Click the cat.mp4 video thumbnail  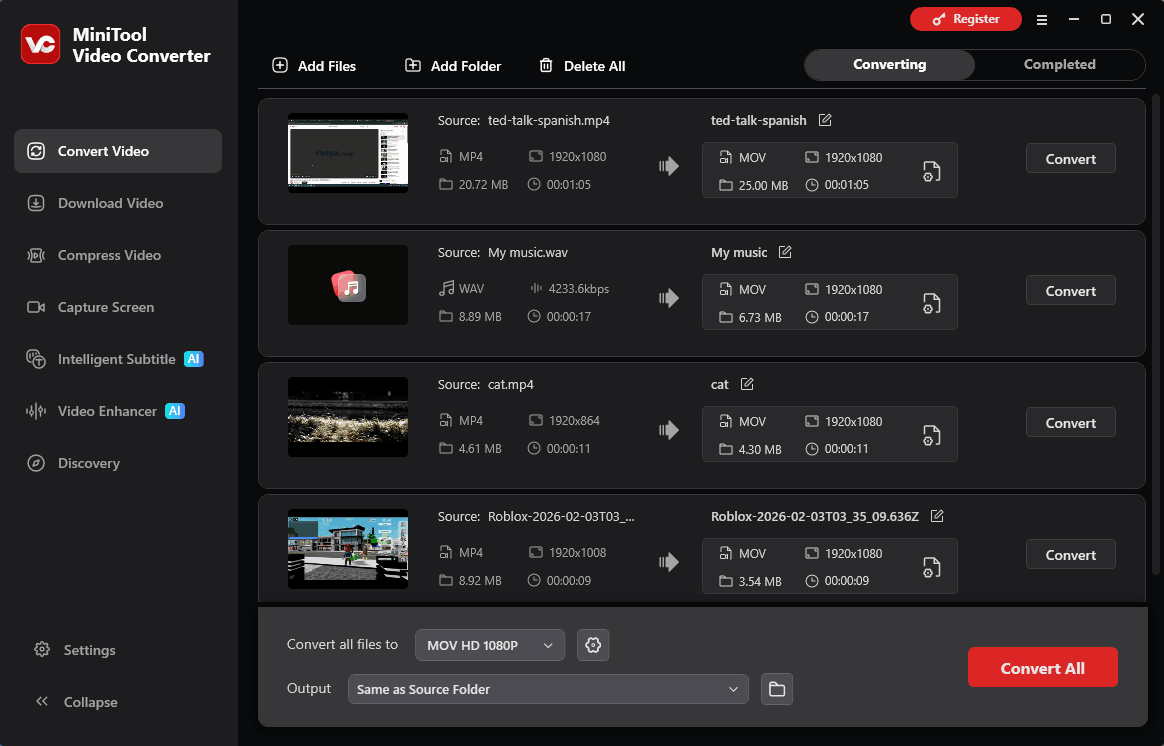point(347,417)
